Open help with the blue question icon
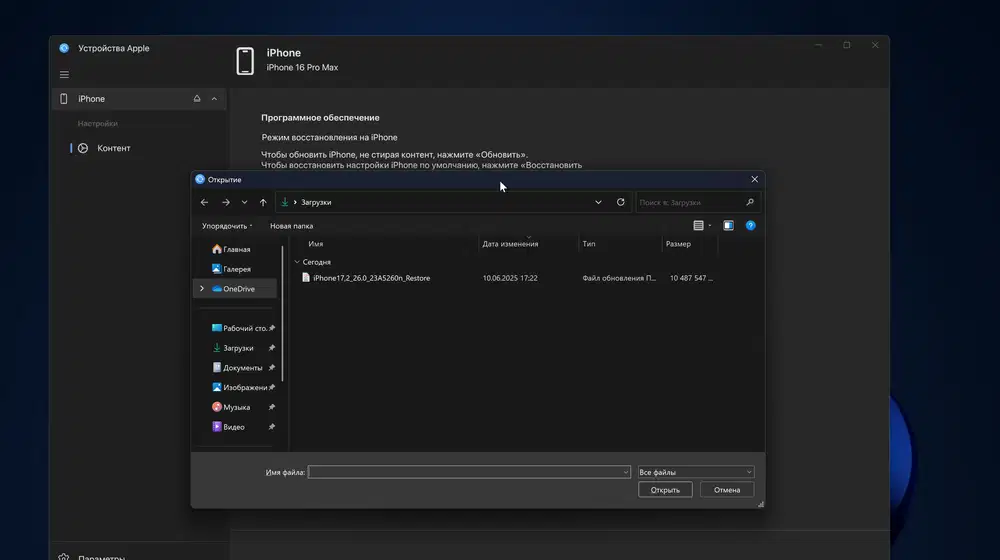Image resolution: width=1000 pixels, height=560 pixels. [x=751, y=225]
